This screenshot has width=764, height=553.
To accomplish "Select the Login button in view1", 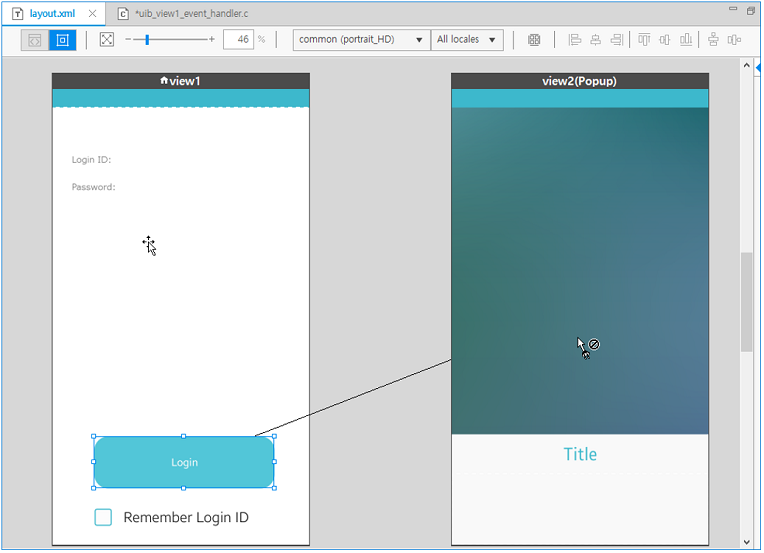I will pyautogui.click(x=184, y=462).
